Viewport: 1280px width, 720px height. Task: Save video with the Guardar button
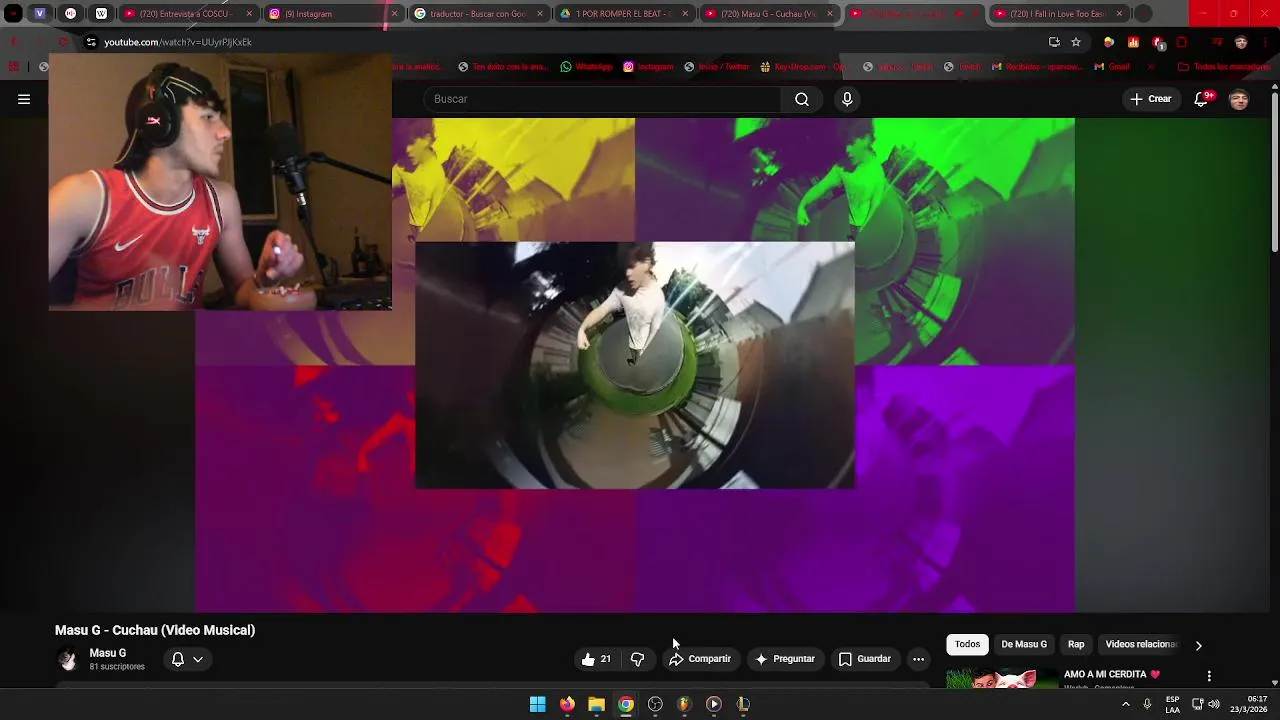click(x=865, y=659)
